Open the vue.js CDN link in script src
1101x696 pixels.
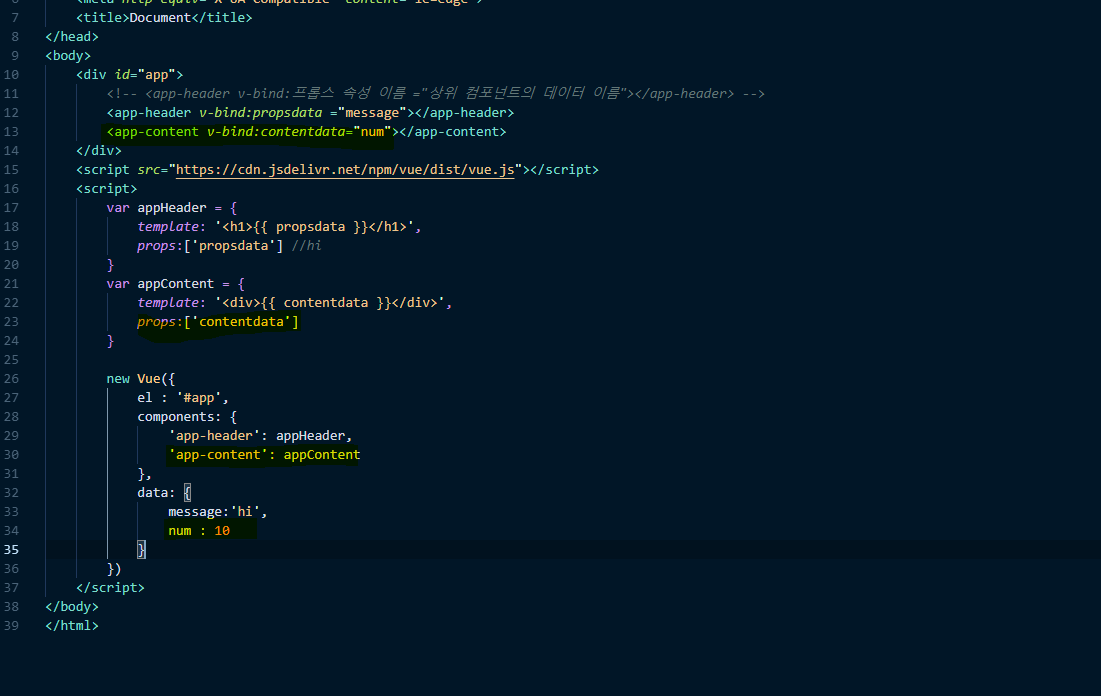point(345,170)
